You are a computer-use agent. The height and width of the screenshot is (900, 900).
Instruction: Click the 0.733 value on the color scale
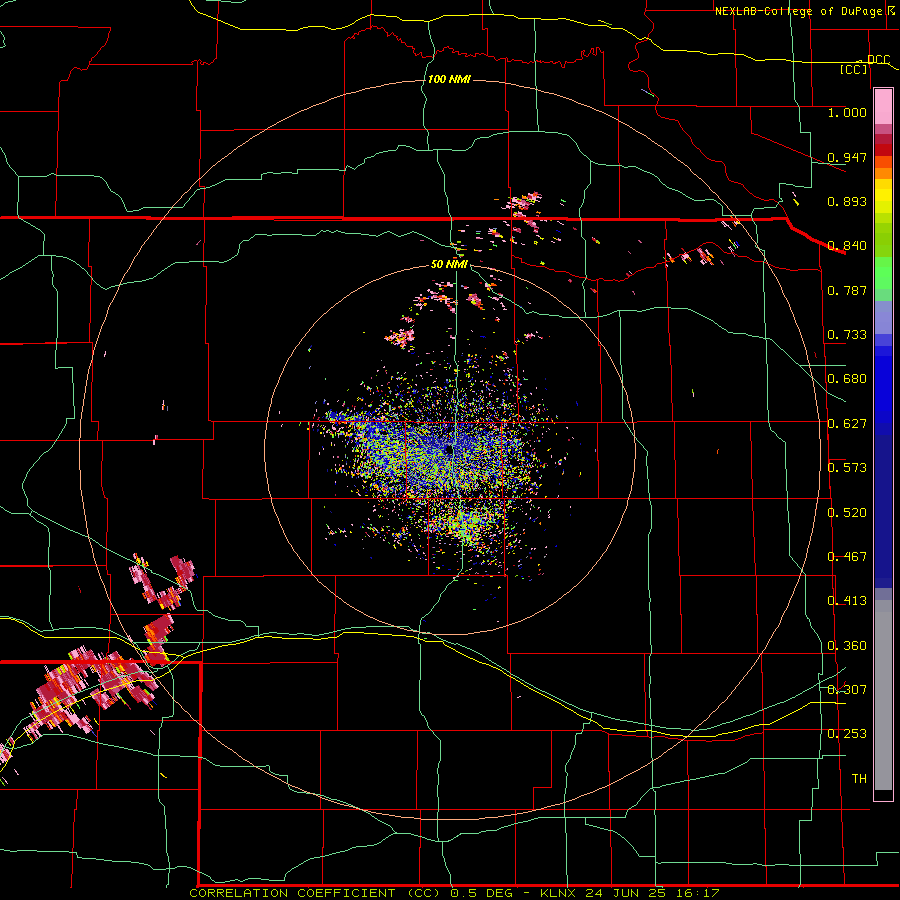847,335
